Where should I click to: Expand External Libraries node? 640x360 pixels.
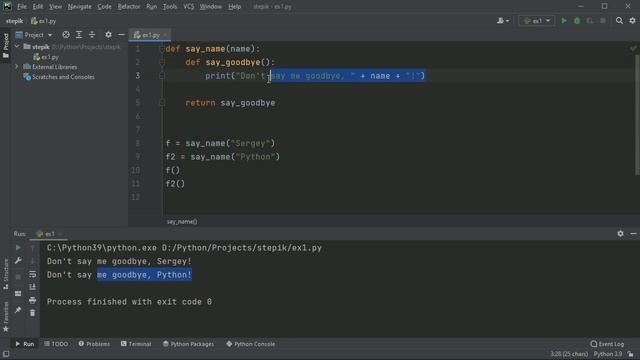click(17, 67)
